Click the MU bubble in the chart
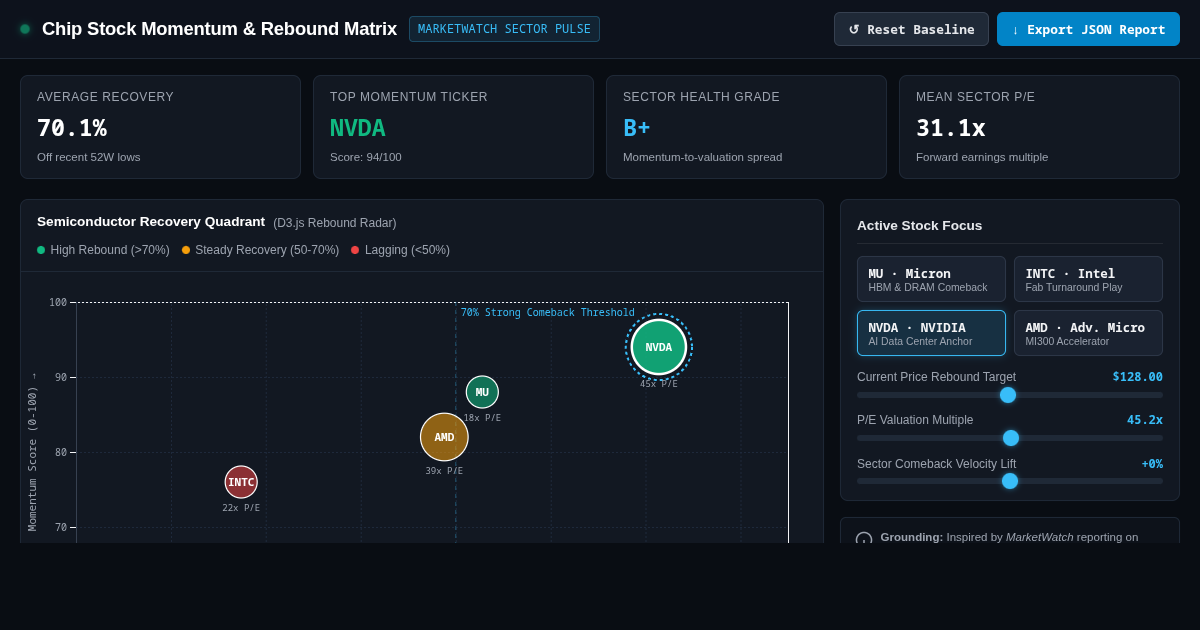Image resolution: width=1200 pixels, height=630 pixels. pyautogui.click(x=482, y=392)
